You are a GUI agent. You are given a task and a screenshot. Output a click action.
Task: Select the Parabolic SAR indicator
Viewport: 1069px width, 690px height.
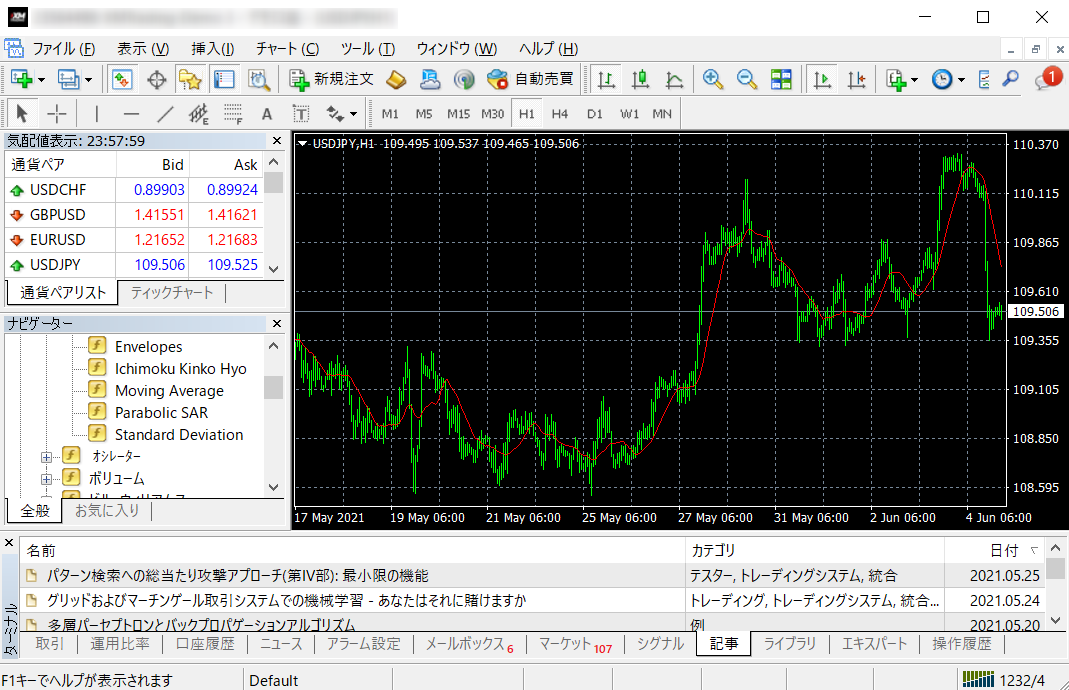coord(162,412)
